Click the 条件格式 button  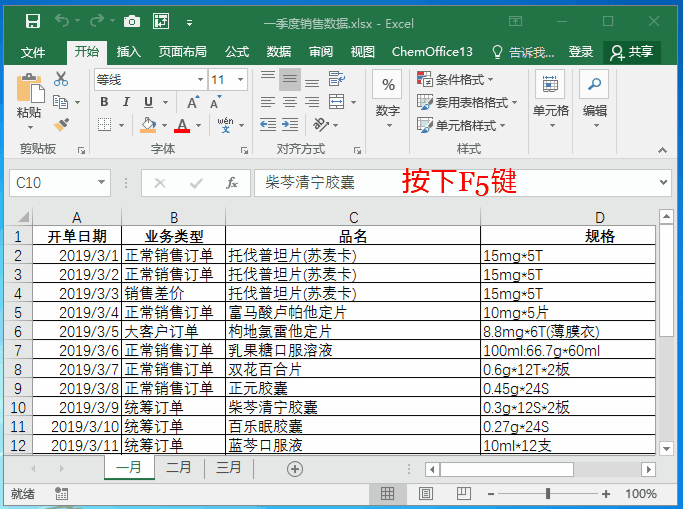tap(455, 79)
